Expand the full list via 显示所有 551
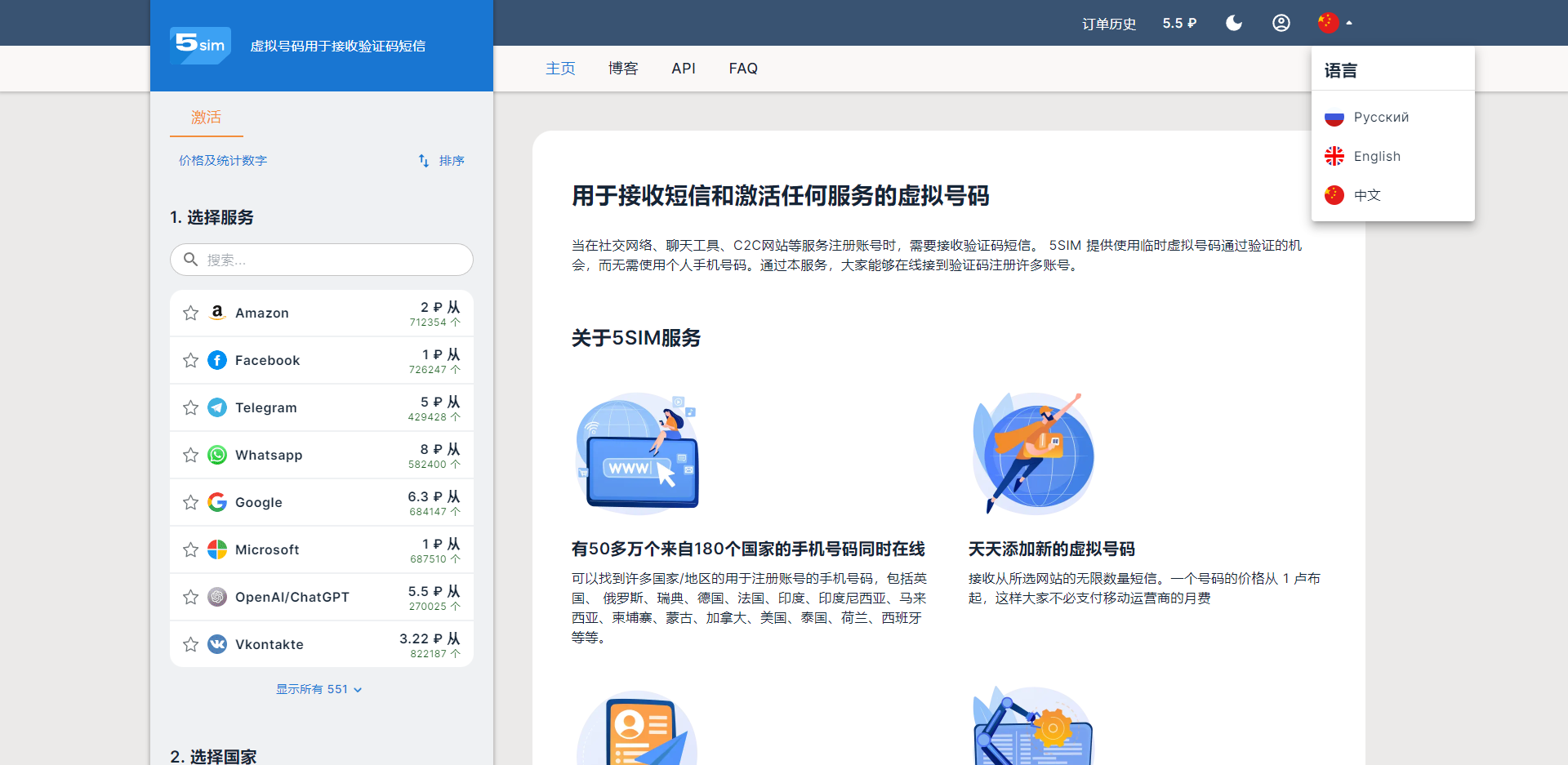Screen dimensions: 1568x765 [x=318, y=689]
